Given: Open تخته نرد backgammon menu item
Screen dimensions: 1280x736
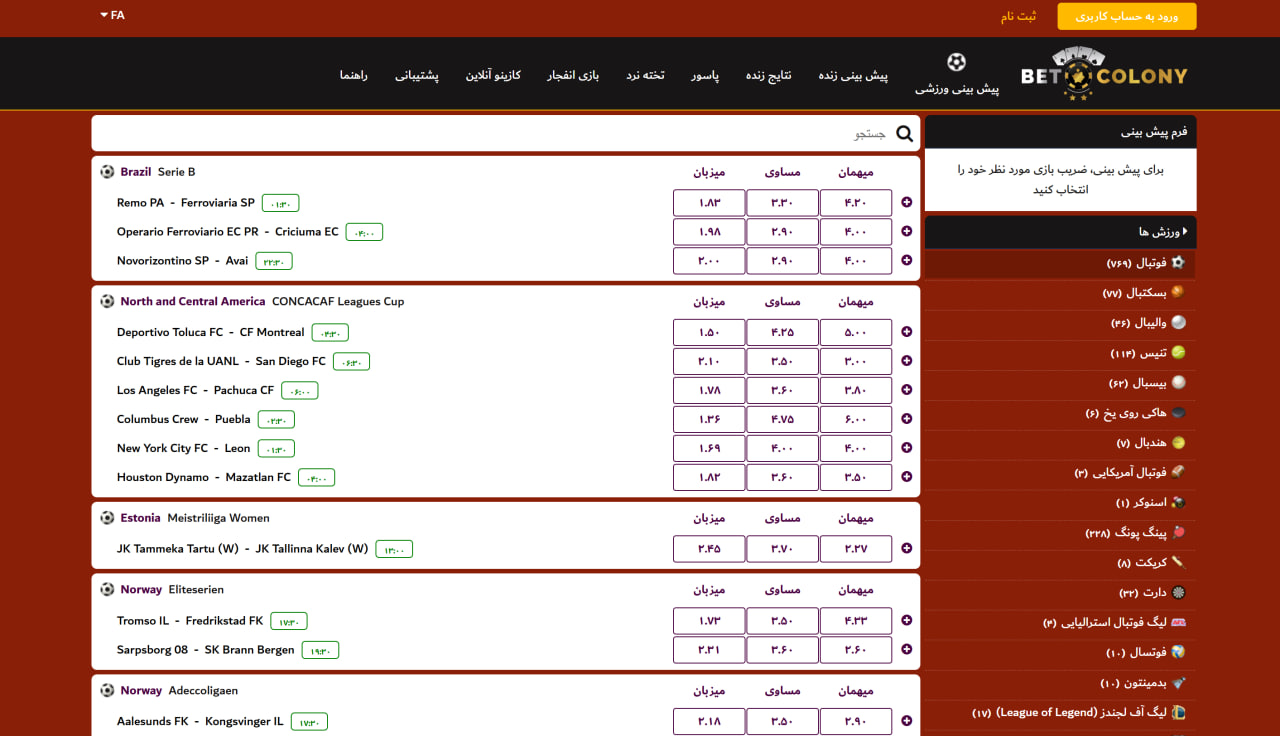Looking at the screenshot, I should tap(645, 76).
